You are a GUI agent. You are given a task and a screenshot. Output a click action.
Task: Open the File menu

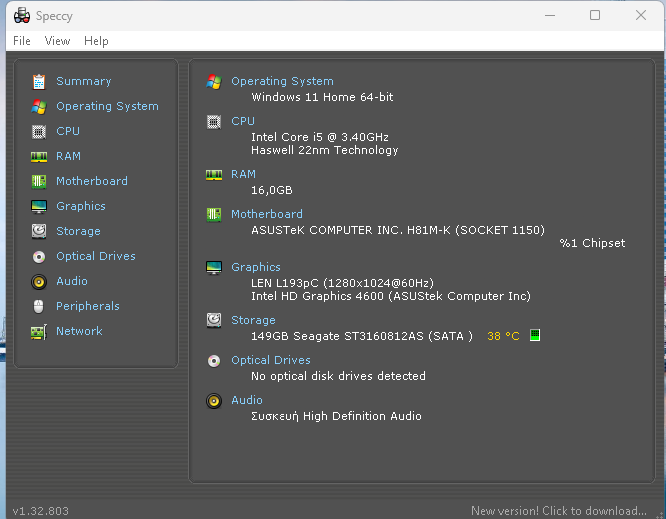tap(22, 41)
